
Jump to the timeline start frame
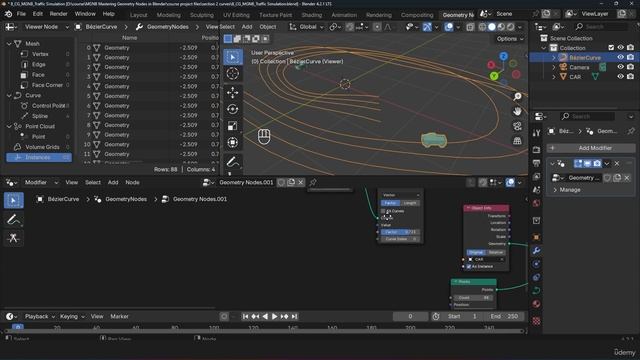click(245, 316)
